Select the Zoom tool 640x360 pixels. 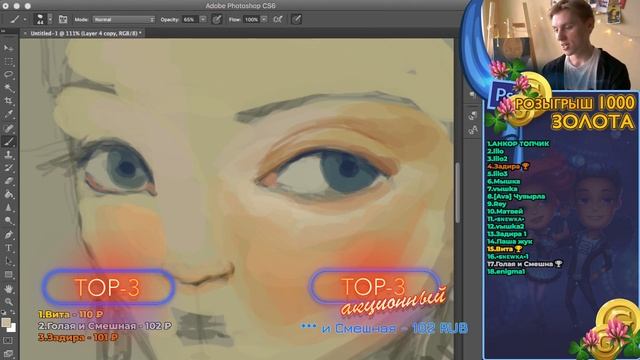click(9, 302)
